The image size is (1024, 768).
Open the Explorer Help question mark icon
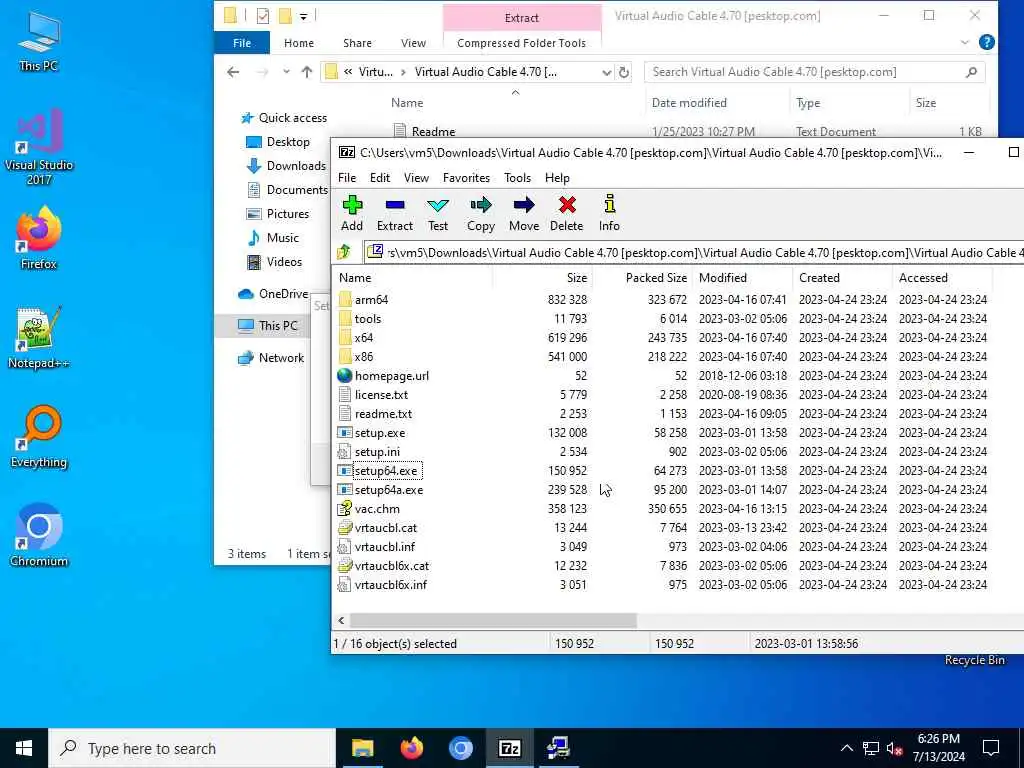point(987,42)
